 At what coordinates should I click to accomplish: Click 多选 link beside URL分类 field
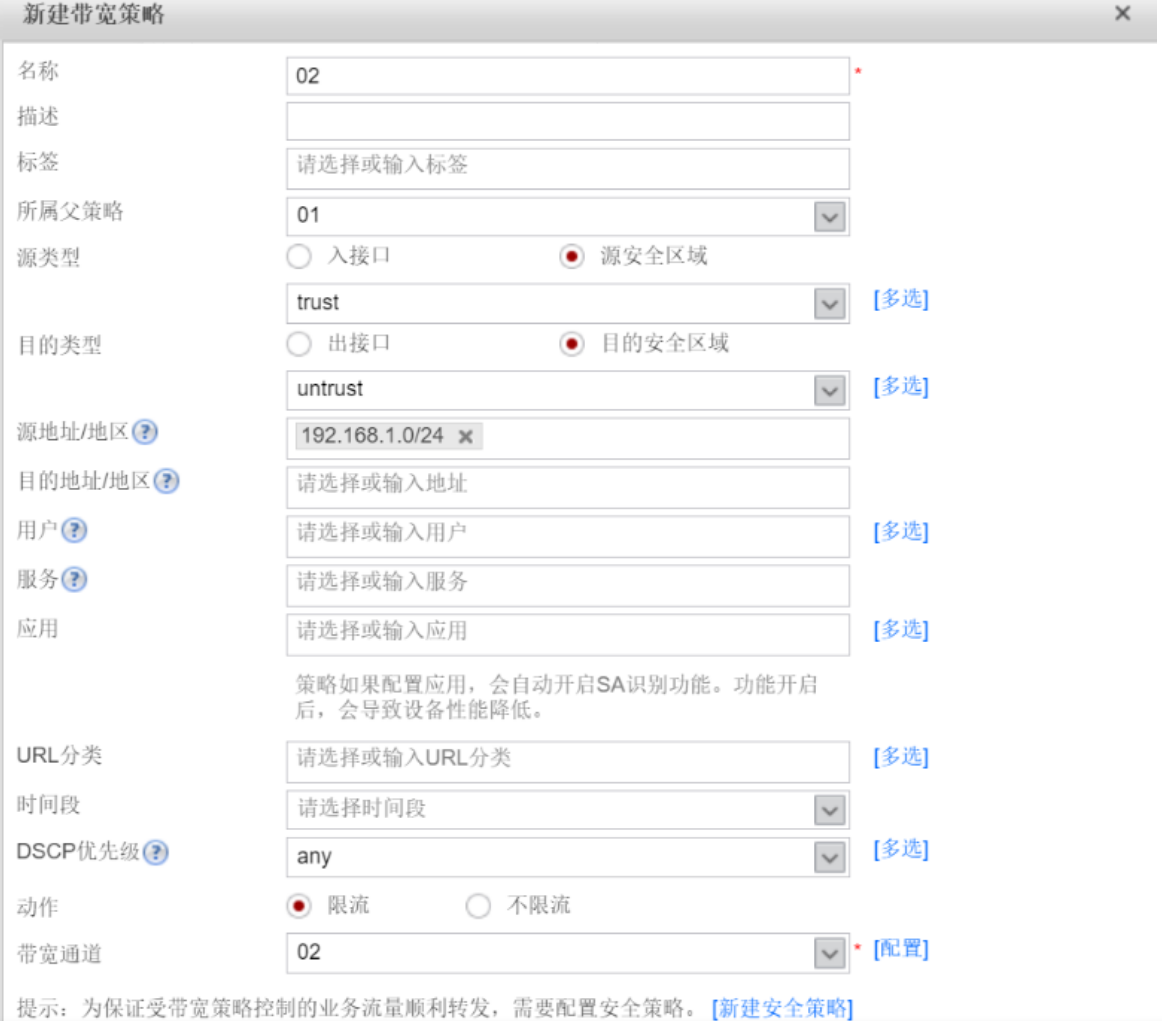[x=900, y=756]
